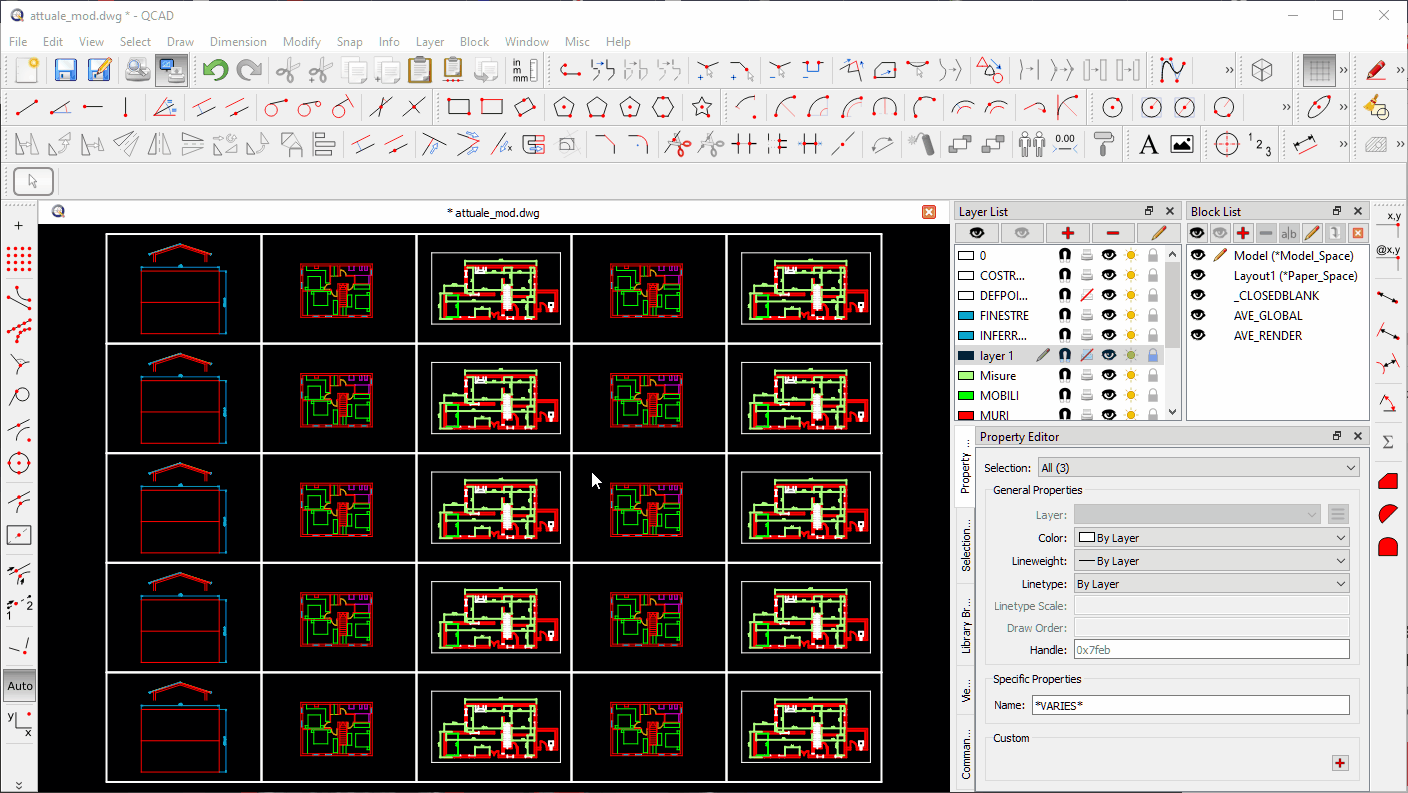This screenshot has width=1408, height=793.
Task: Save the drawing with the floppy disk icon
Action: [x=66, y=70]
